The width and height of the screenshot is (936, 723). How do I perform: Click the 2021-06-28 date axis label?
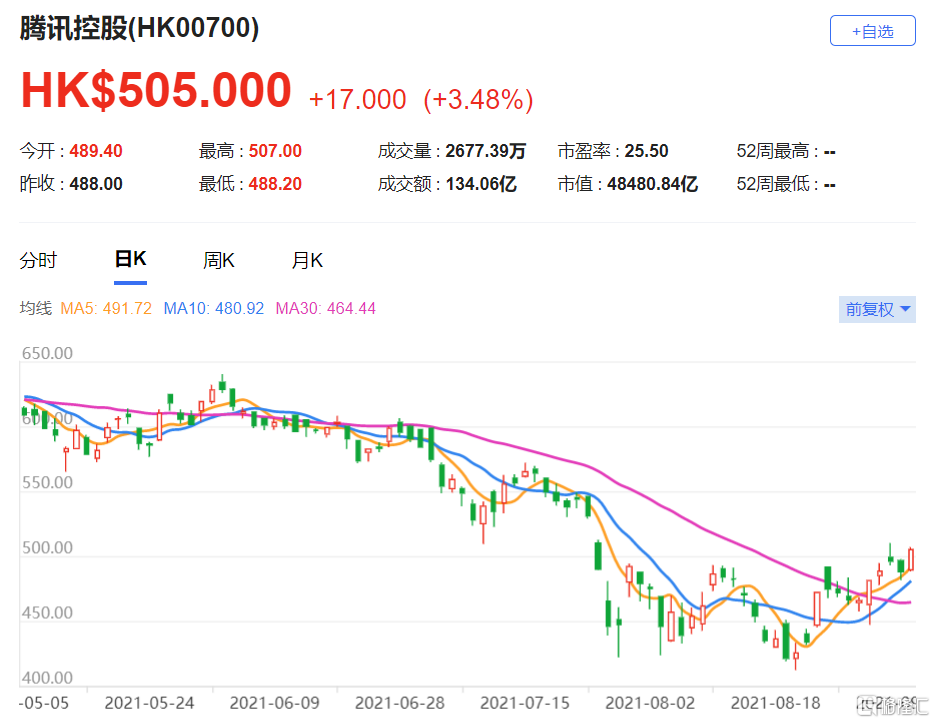(x=400, y=703)
